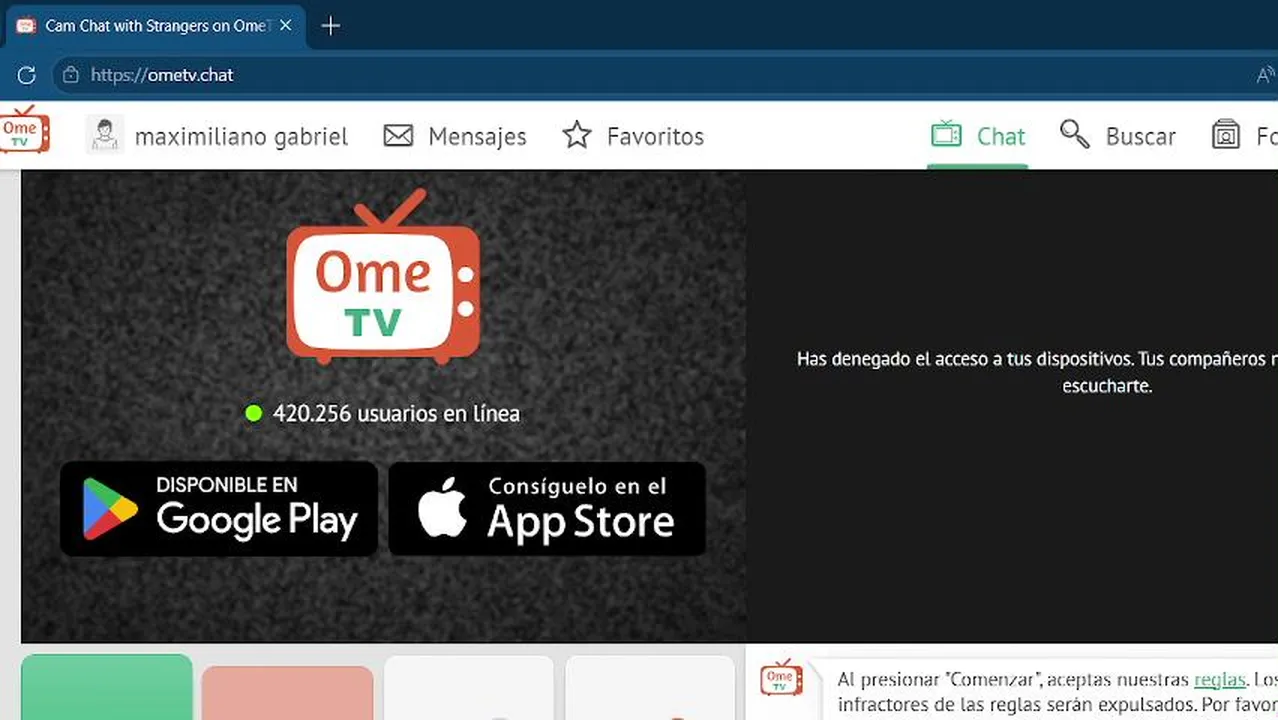Click the Buscar magnifier icon
Viewport: 1278px width, 720px height.
1075,134
